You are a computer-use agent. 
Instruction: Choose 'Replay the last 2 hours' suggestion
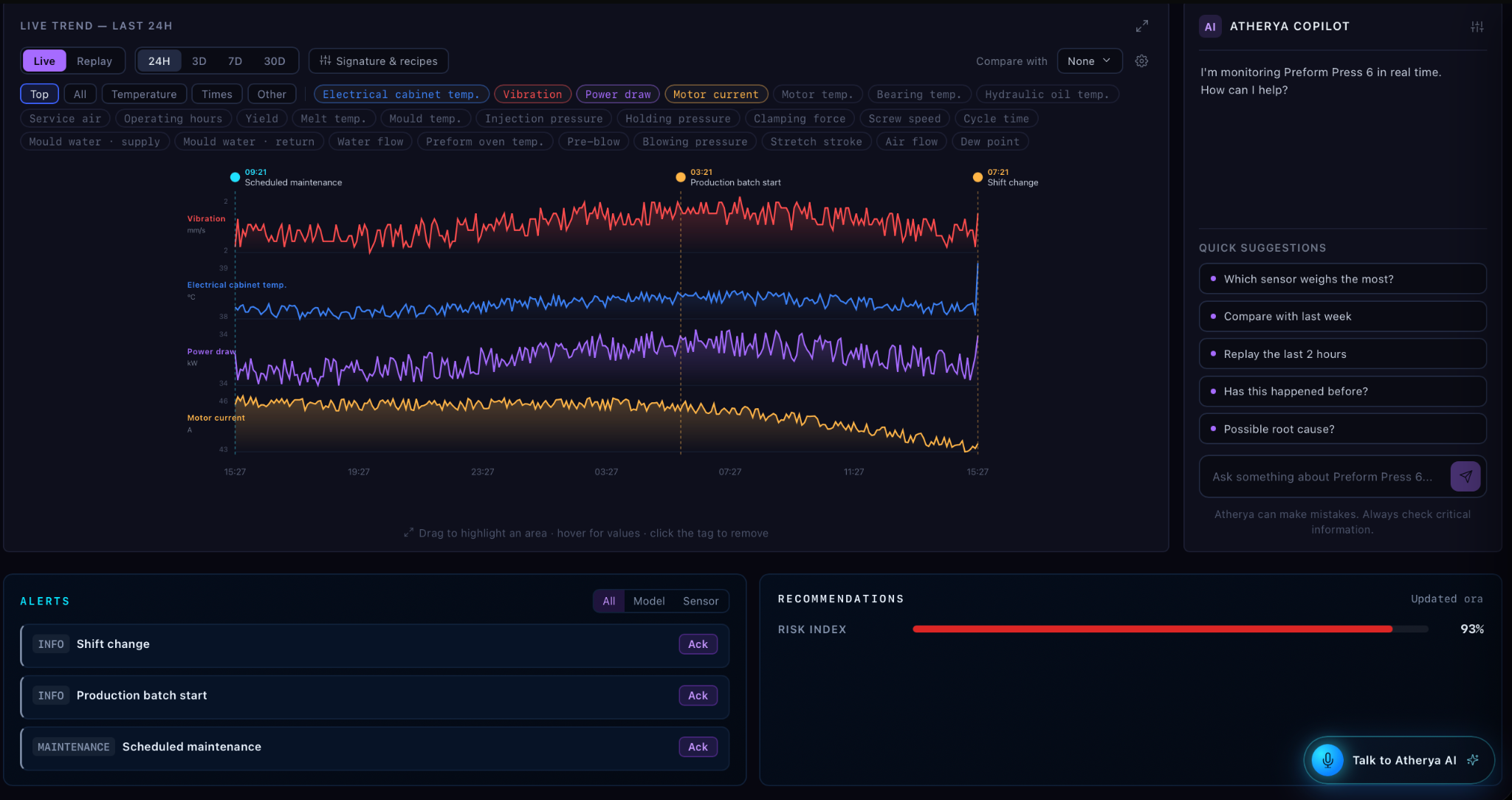click(x=1343, y=354)
